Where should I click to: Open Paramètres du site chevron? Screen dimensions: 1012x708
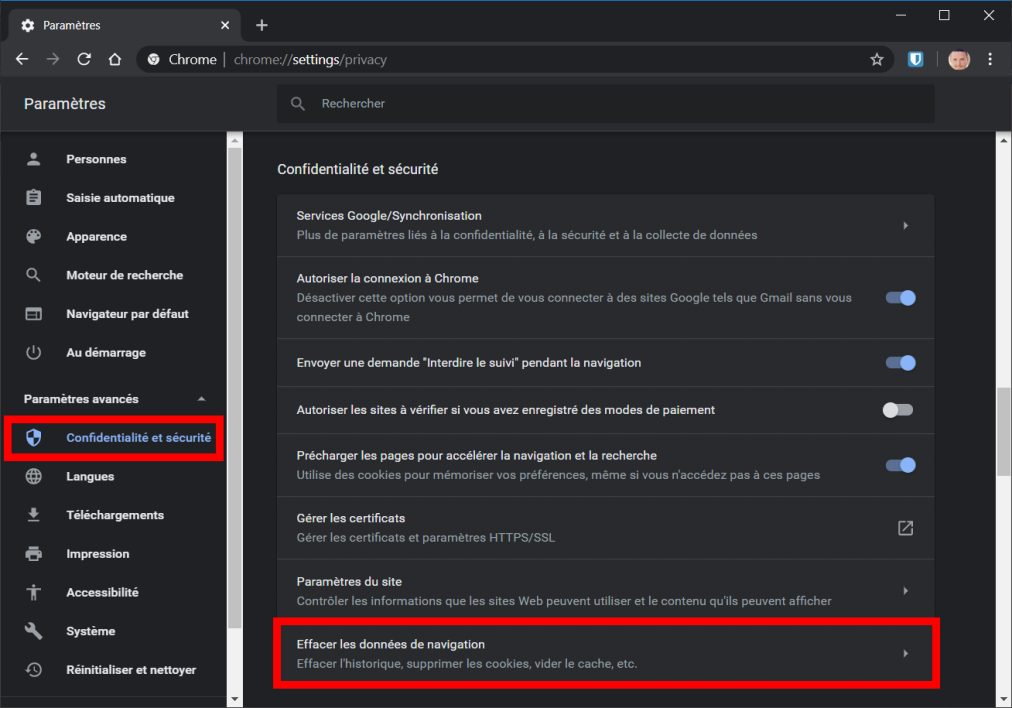[905, 591]
